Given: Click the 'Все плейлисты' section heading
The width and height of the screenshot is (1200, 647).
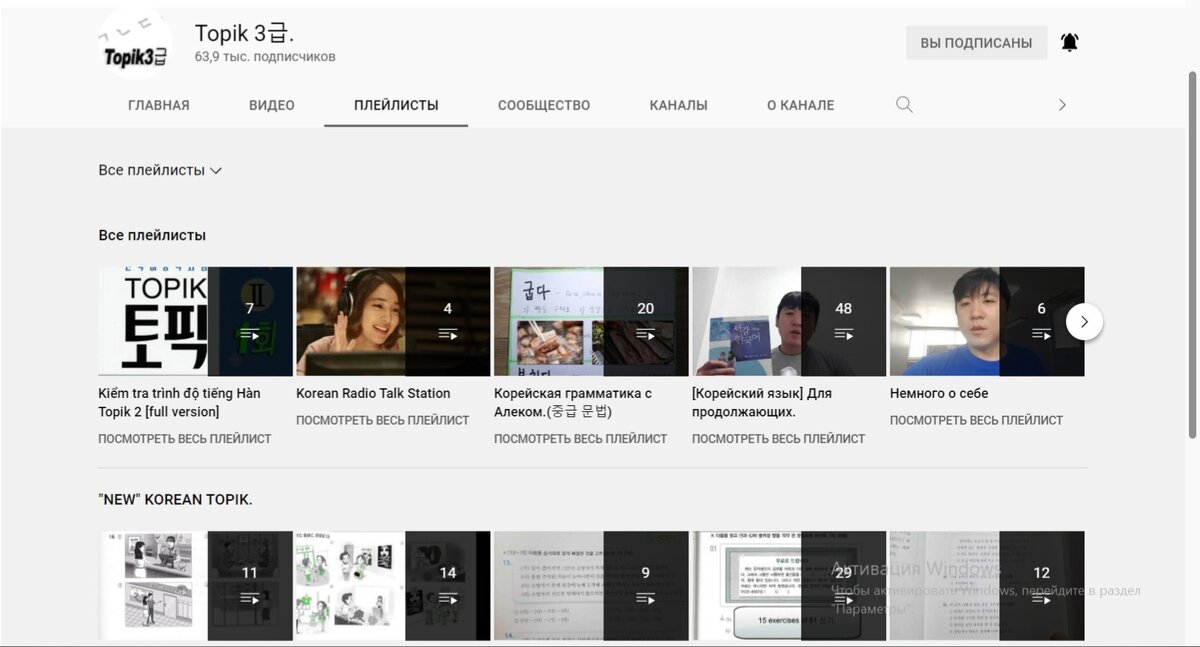Looking at the screenshot, I should 152,235.
